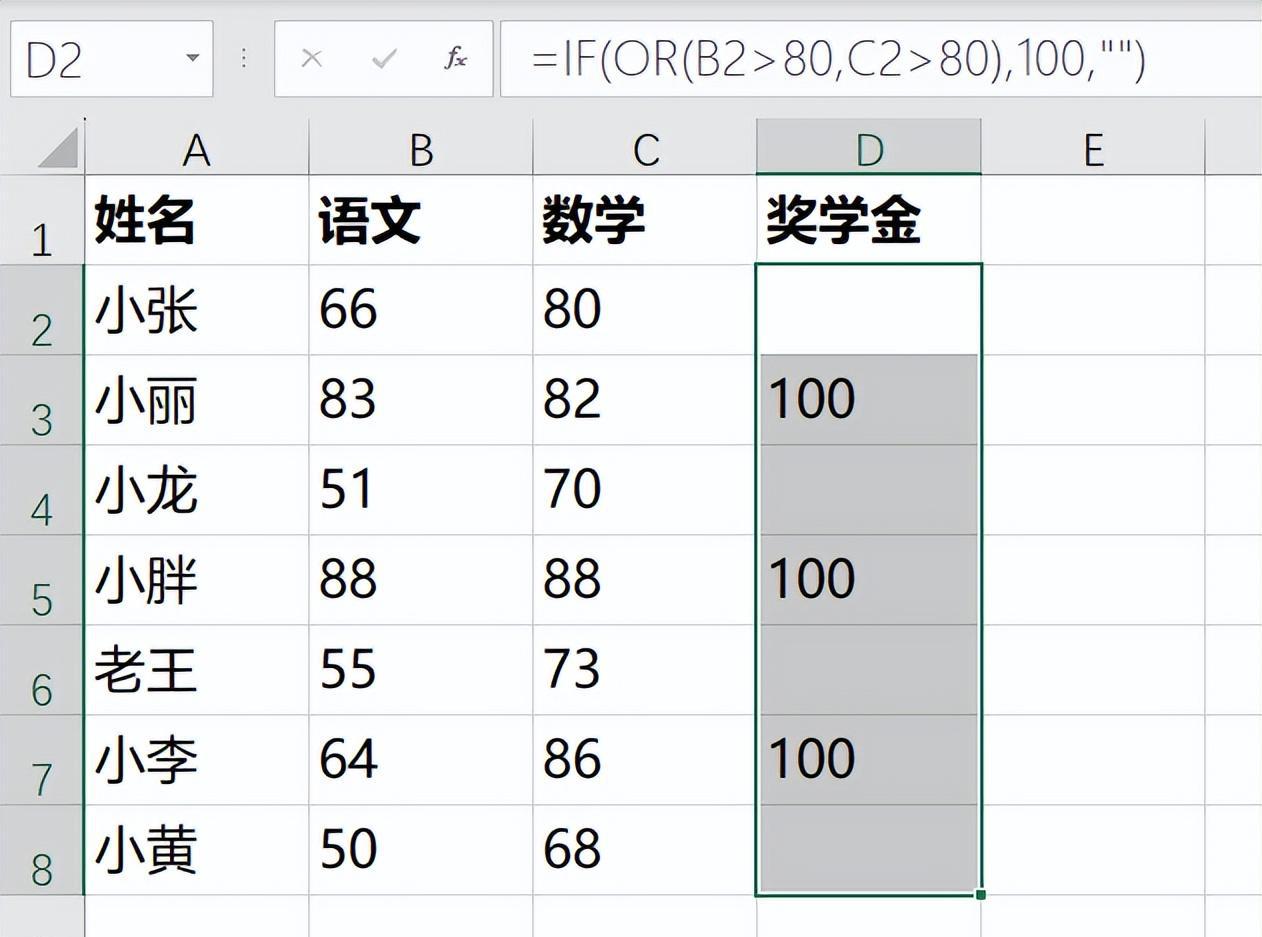The height and width of the screenshot is (937, 1262).
Task: Click the empty active cell D2
Action: click(x=869, y=310)
